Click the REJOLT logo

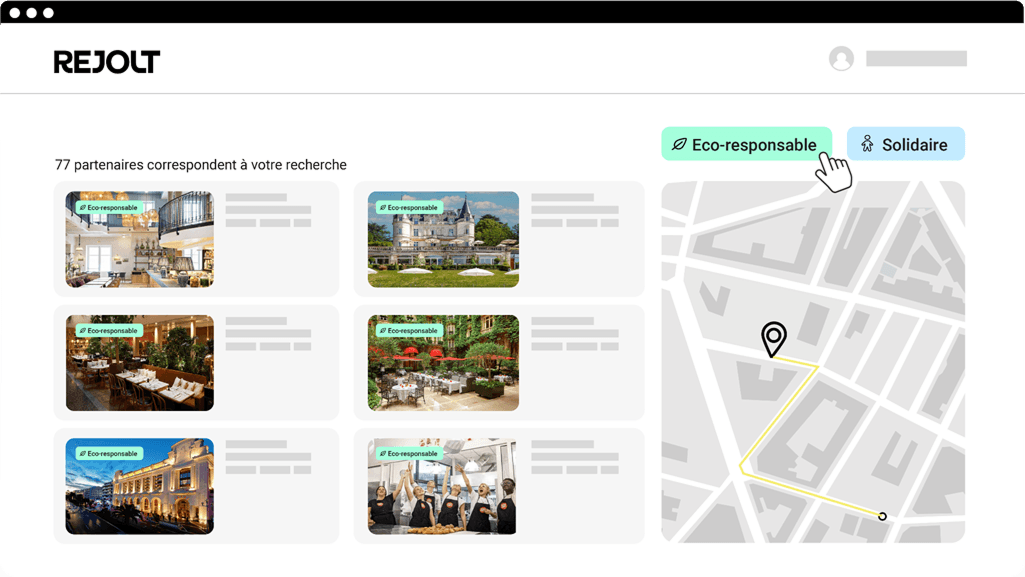point(107,62)
